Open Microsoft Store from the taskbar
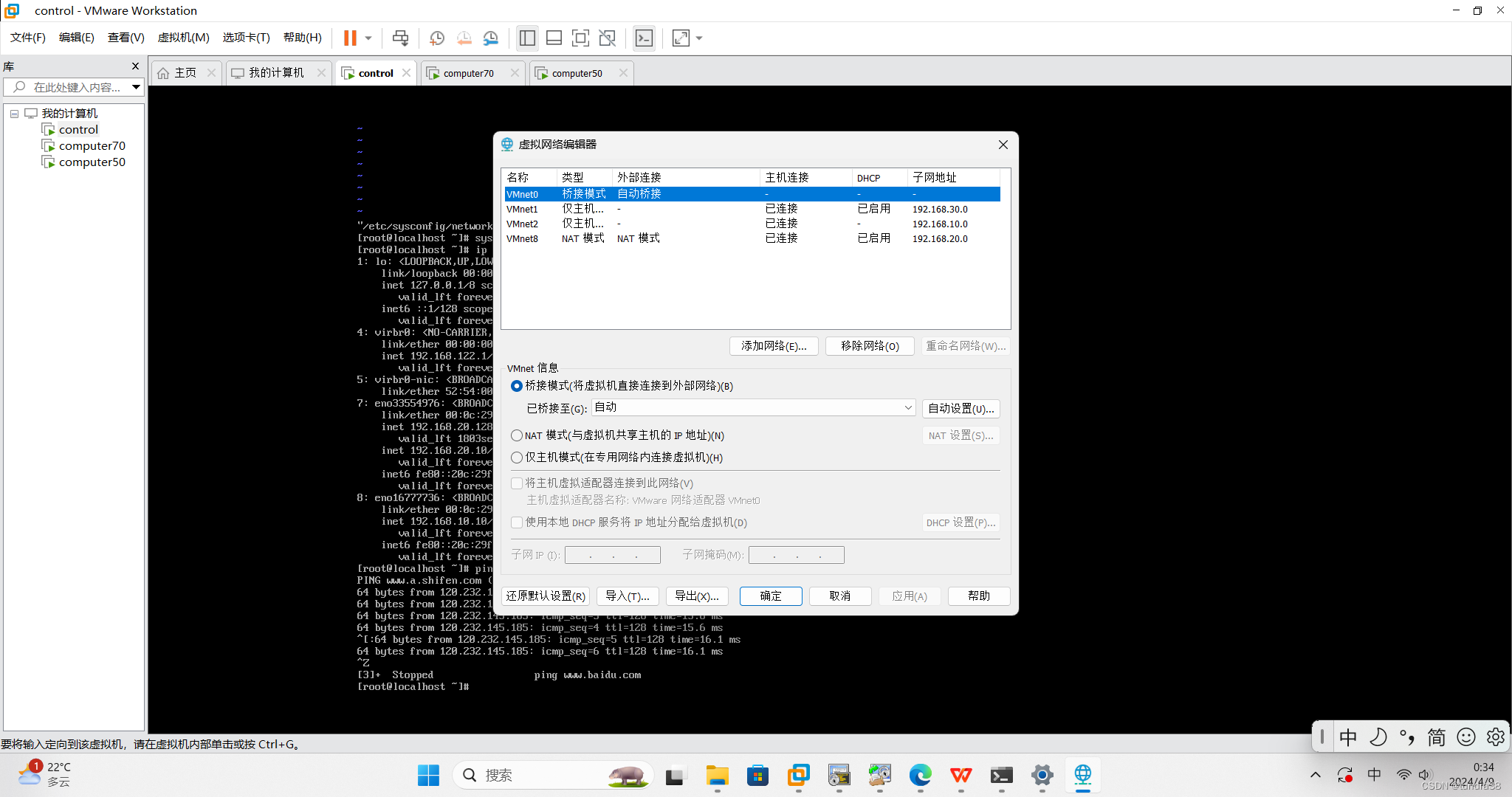Screen dimensions: 1512x797 (x=757, y=775)
